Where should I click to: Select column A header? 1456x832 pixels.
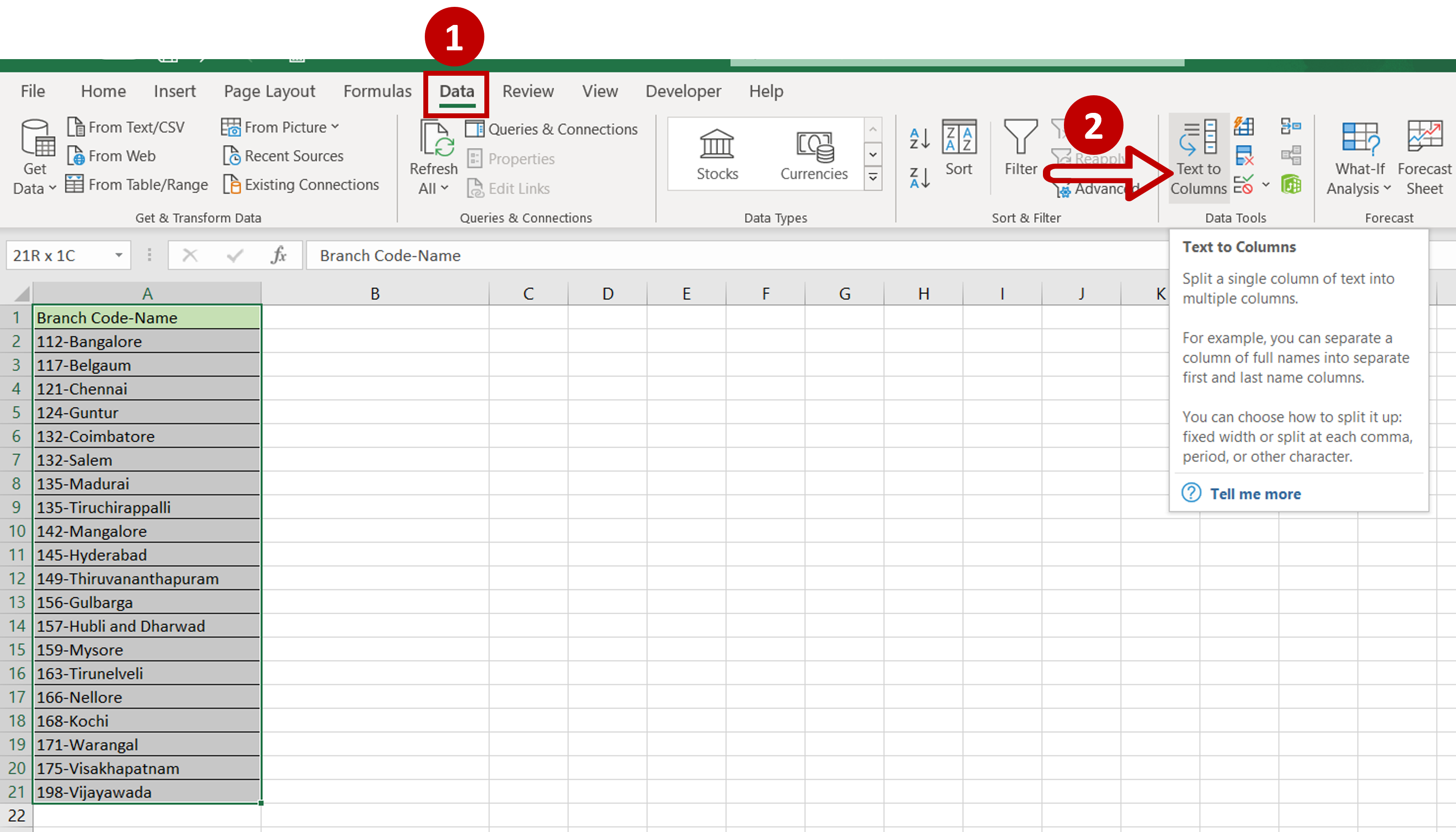[x=147, y=293]
